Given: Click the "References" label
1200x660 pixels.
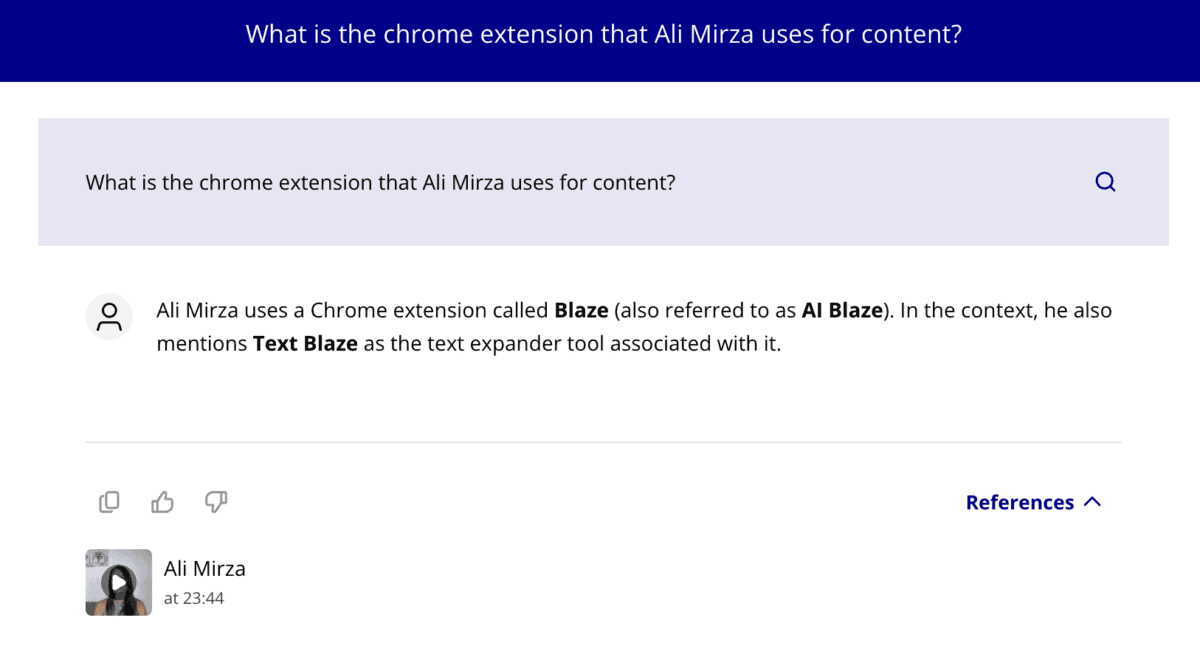Looking at the screenshot, I should [1019, 502].
